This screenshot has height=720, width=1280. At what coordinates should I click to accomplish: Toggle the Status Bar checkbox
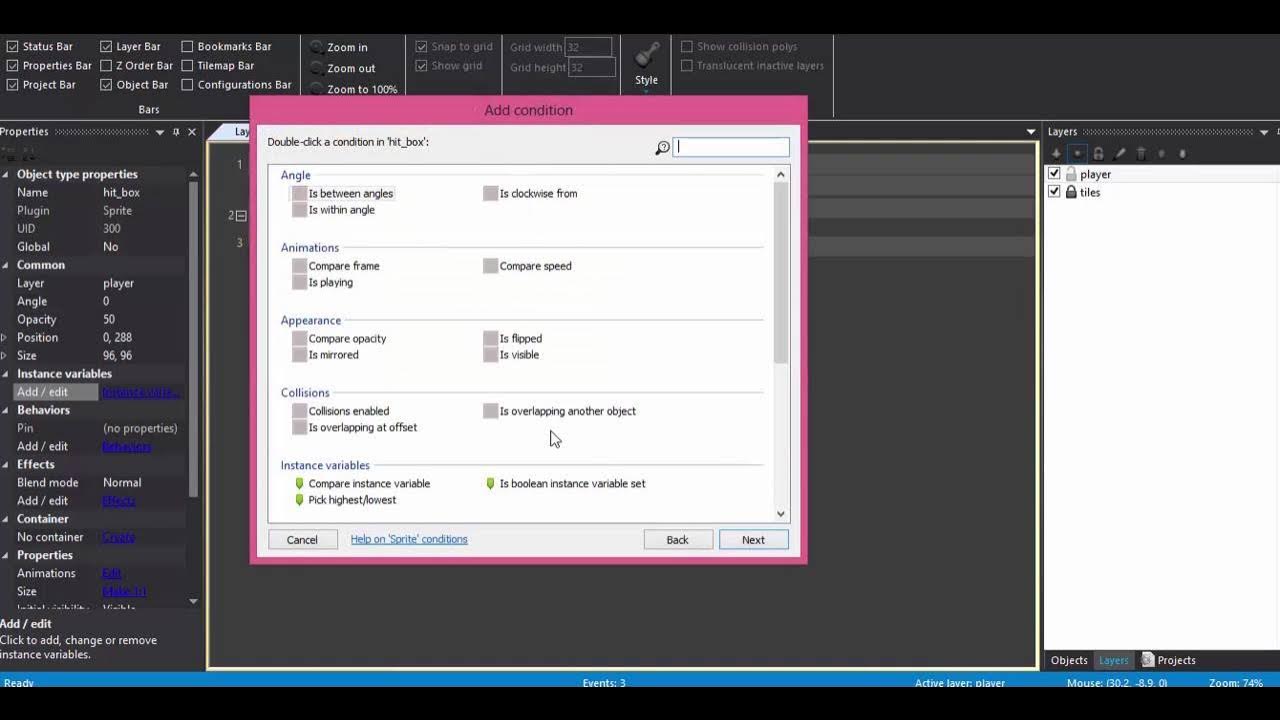pos(12,46)
